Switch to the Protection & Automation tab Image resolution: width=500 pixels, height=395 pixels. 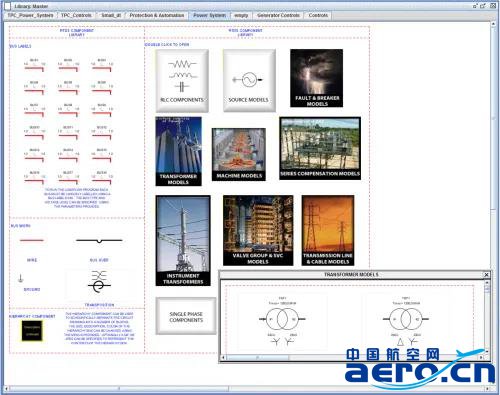(157, 15)
